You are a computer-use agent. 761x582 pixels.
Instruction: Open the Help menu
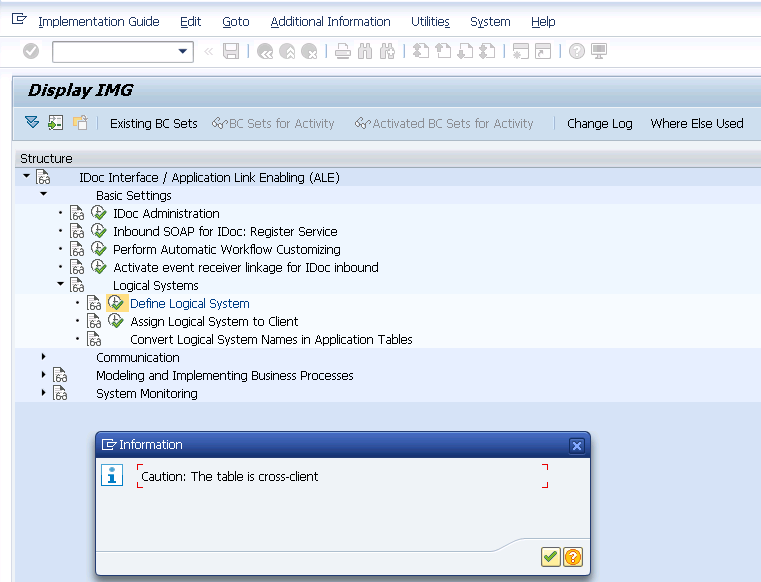(543, 22)
